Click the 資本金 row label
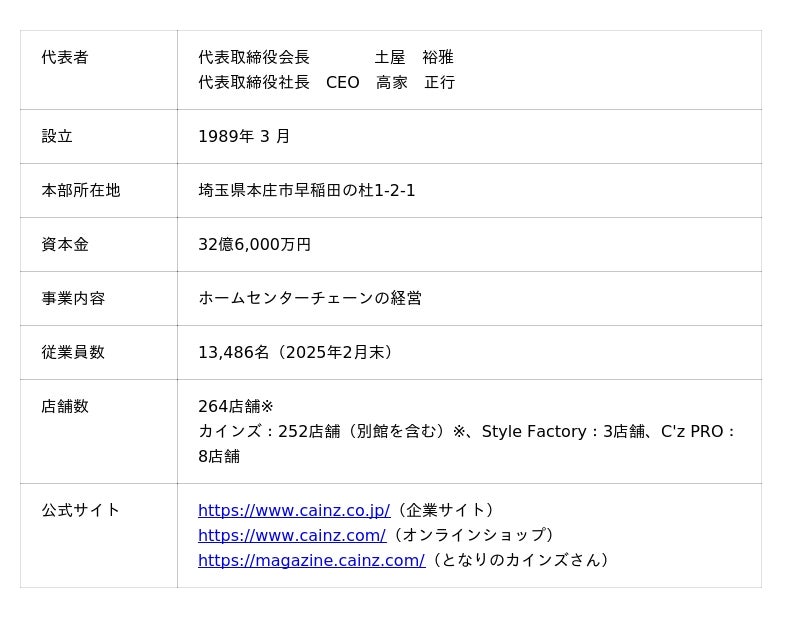 click(65, 245)
